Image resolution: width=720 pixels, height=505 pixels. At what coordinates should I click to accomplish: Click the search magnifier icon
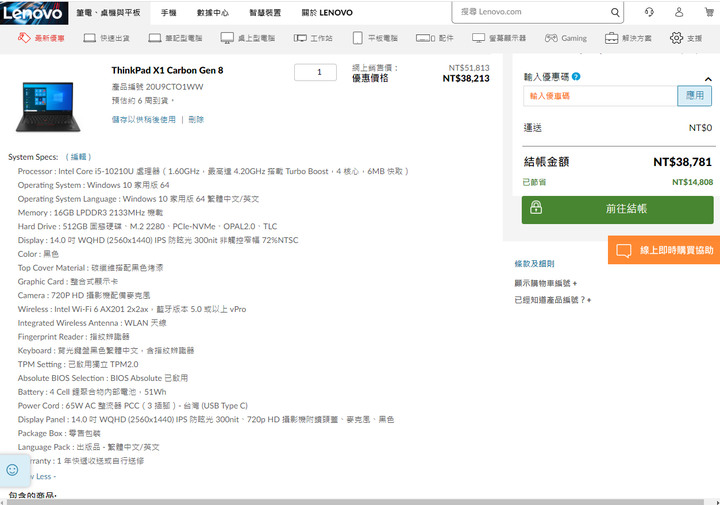[x=615, y=12]
